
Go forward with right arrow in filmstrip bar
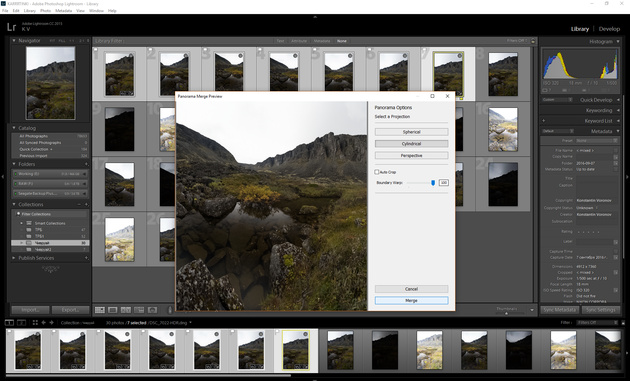tap(51, 322)
